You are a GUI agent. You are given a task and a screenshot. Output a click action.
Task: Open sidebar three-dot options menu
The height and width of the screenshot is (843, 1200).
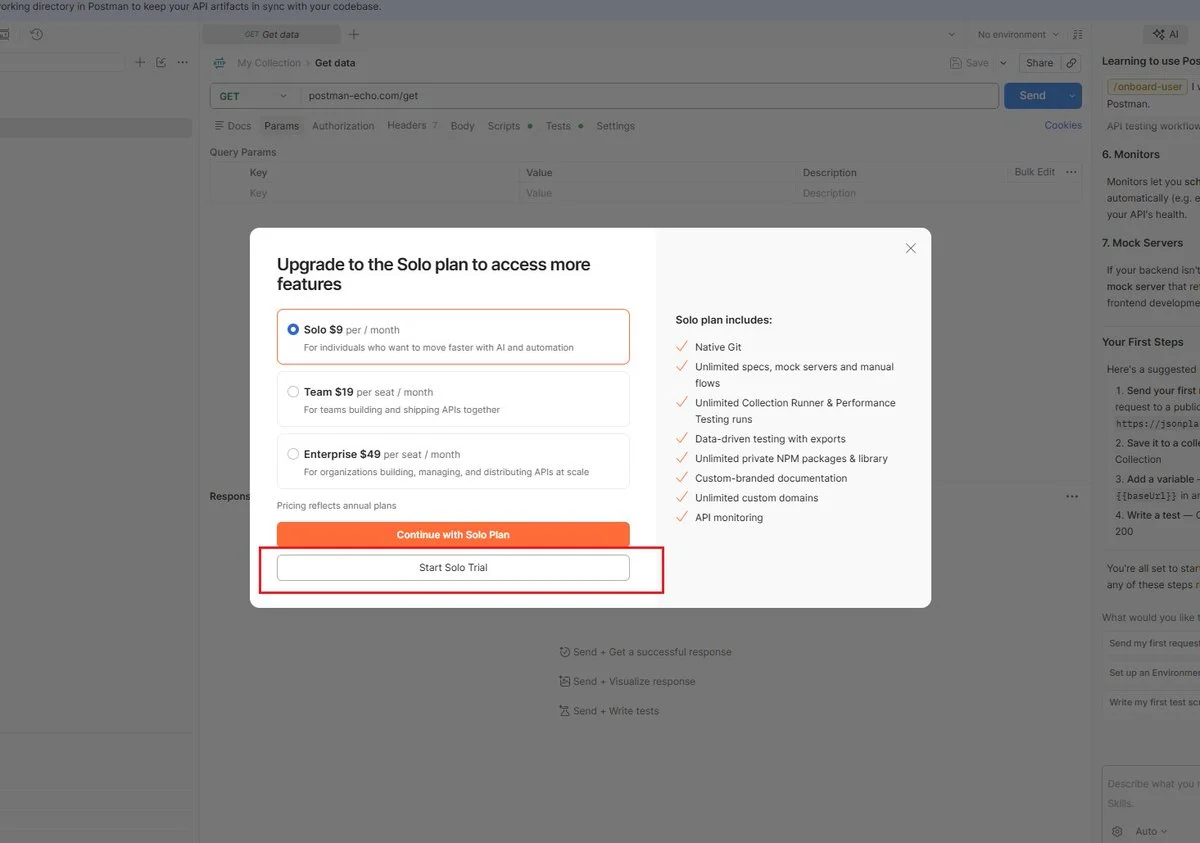click(182, 62)
